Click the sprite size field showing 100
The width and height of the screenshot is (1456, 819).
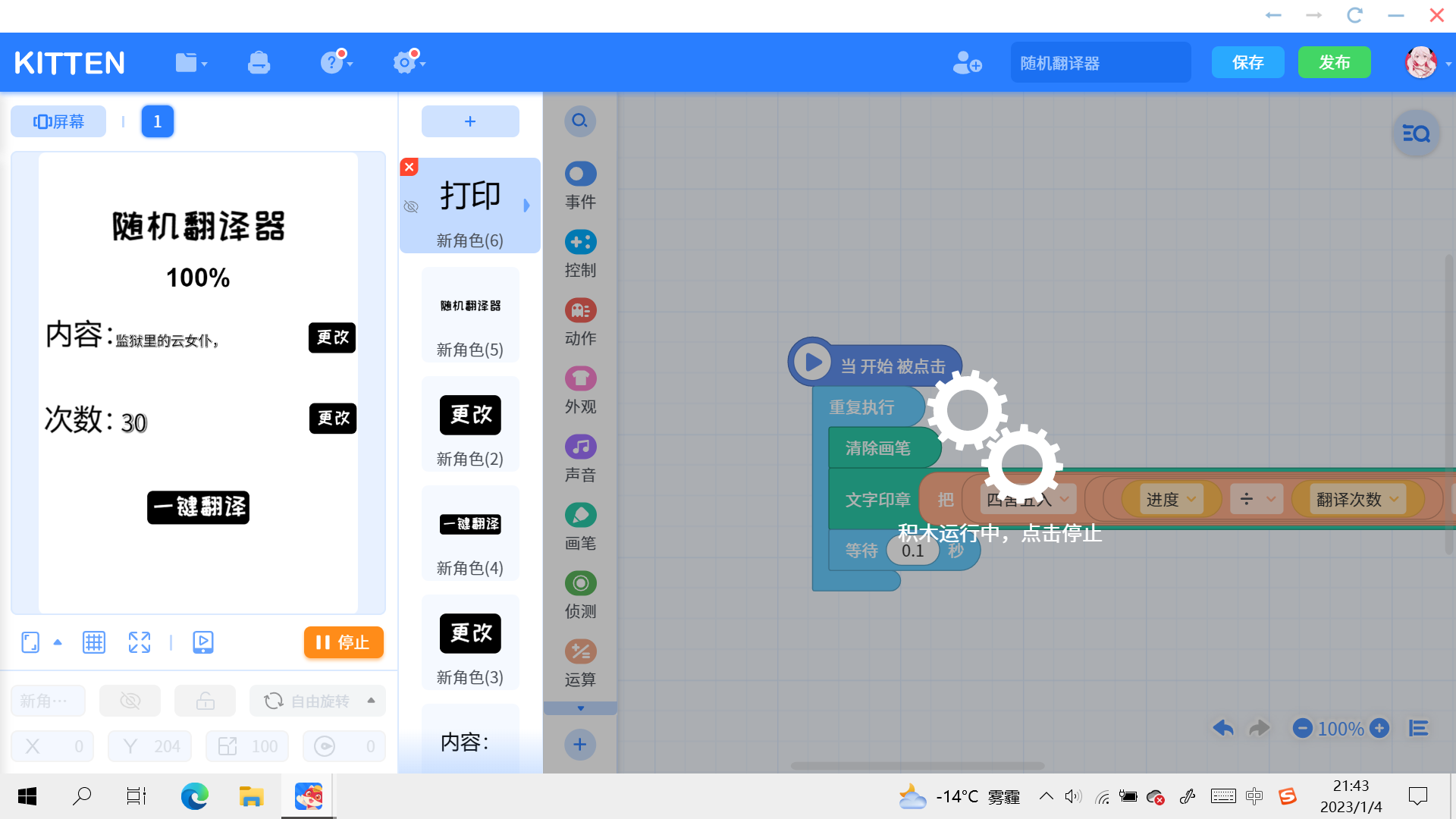click(246, 746)
